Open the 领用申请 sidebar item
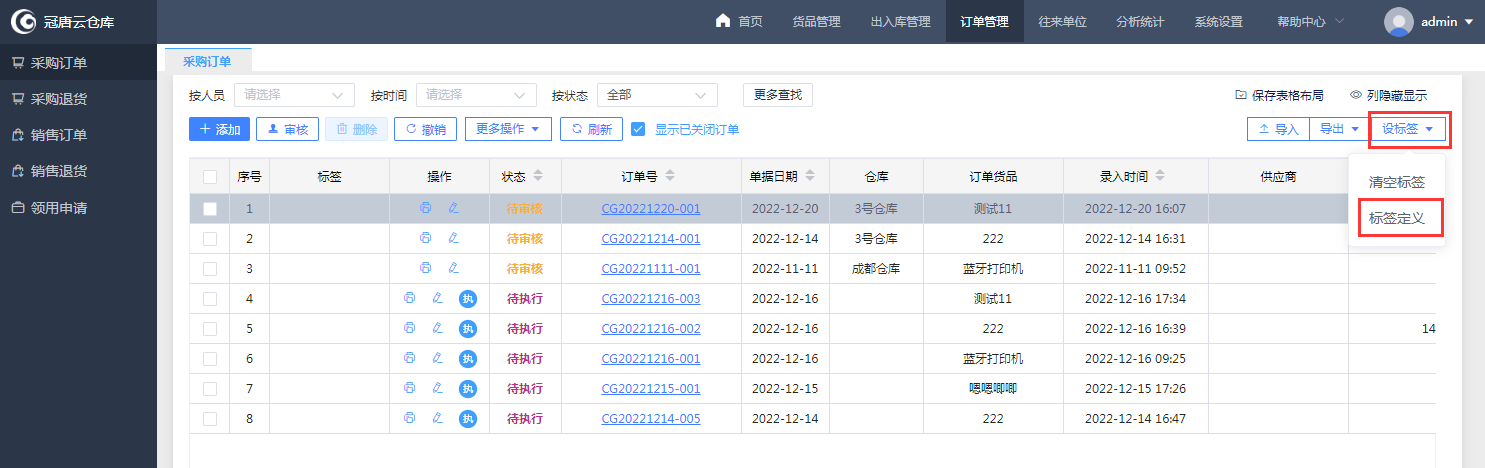The width and height of the screenshot is (1485, 468). coord(78,208)
